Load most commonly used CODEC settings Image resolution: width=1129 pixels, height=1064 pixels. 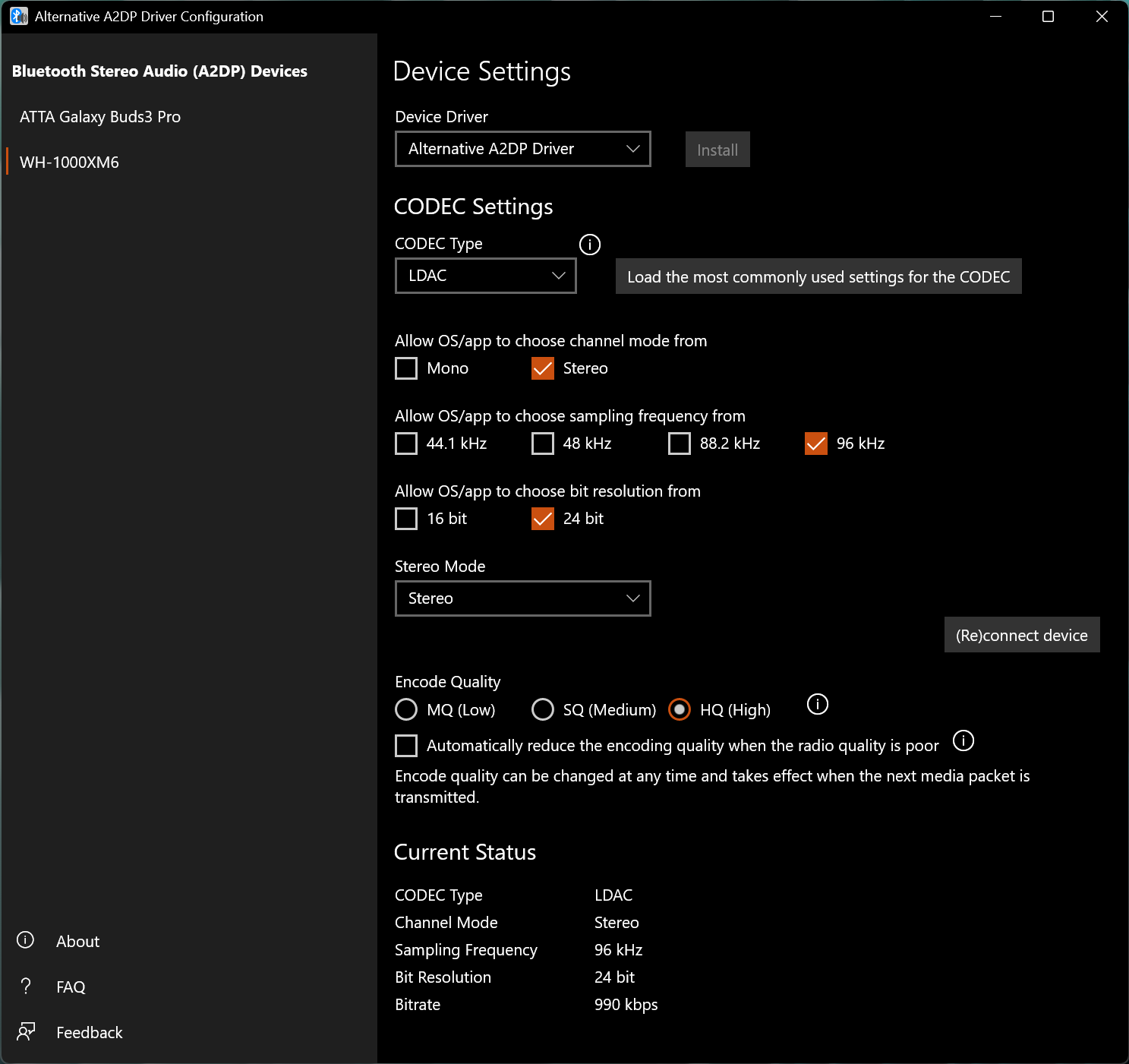(x=818, y=276)
